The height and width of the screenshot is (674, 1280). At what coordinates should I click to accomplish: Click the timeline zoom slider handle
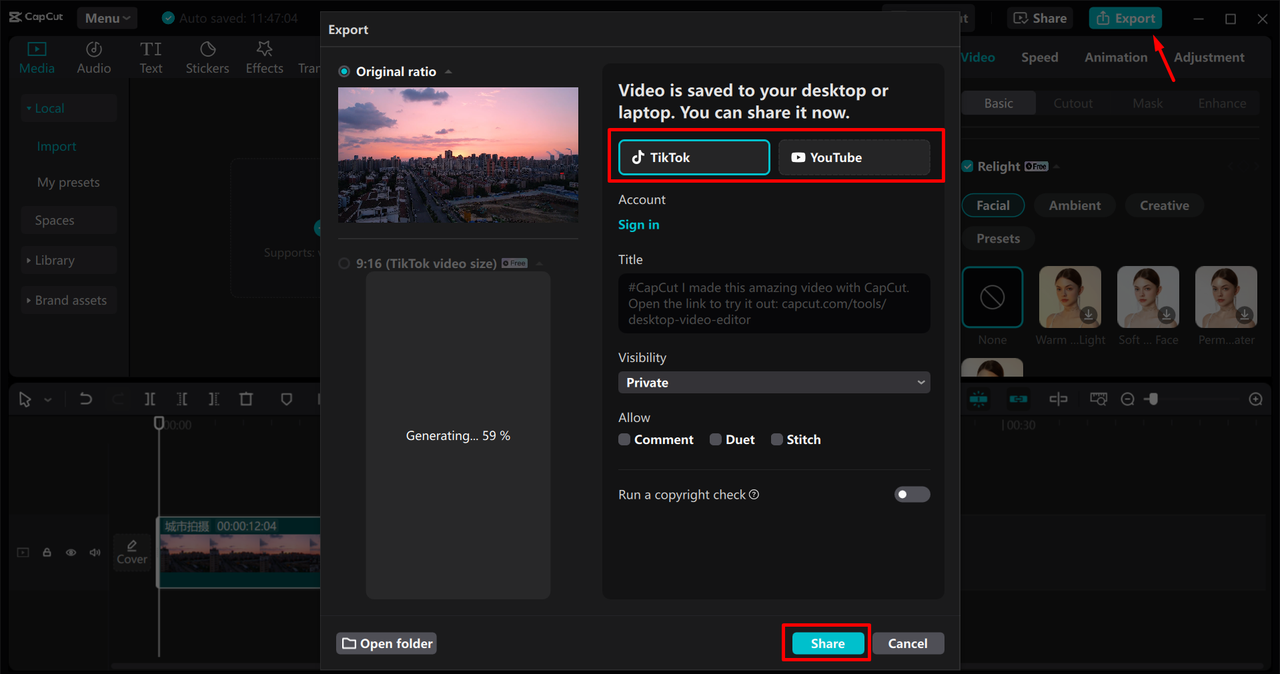tap(1152, 399)
